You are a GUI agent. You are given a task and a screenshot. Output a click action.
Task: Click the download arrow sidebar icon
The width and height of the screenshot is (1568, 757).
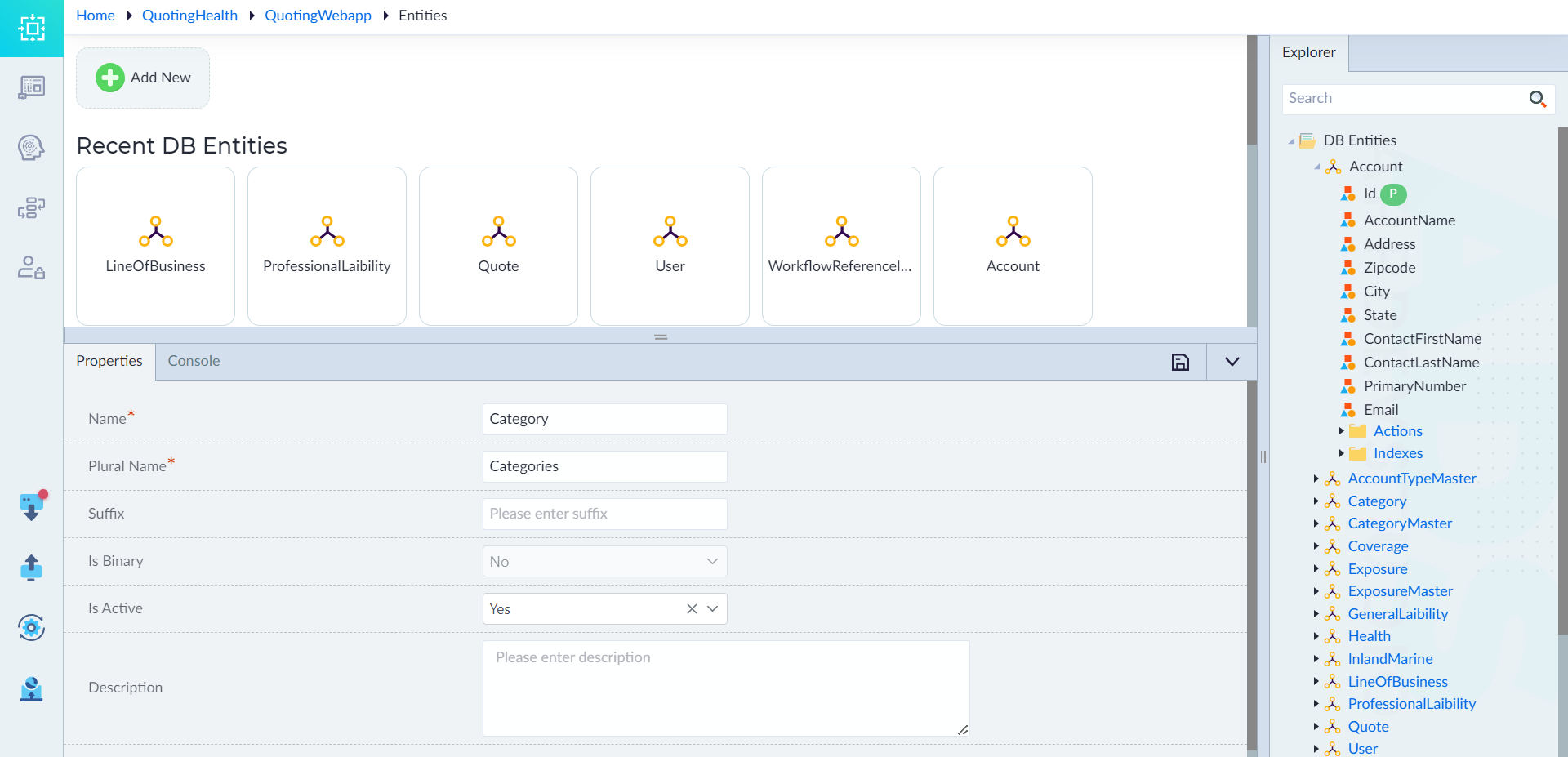(x=31, y=506)
